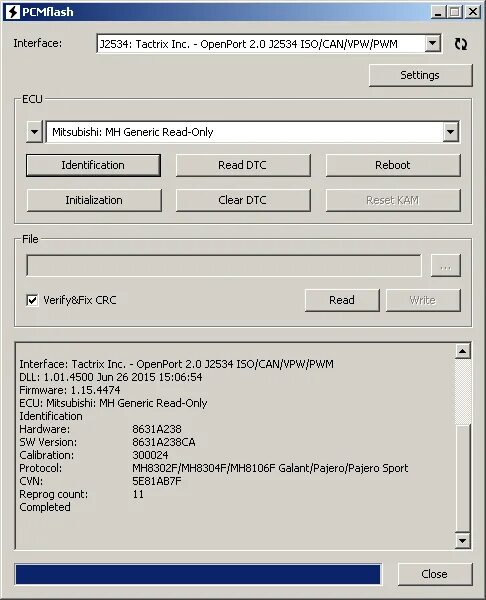Reboot the ECU
The height and width of the screenshot is (600, 486).
coord(393,165)
